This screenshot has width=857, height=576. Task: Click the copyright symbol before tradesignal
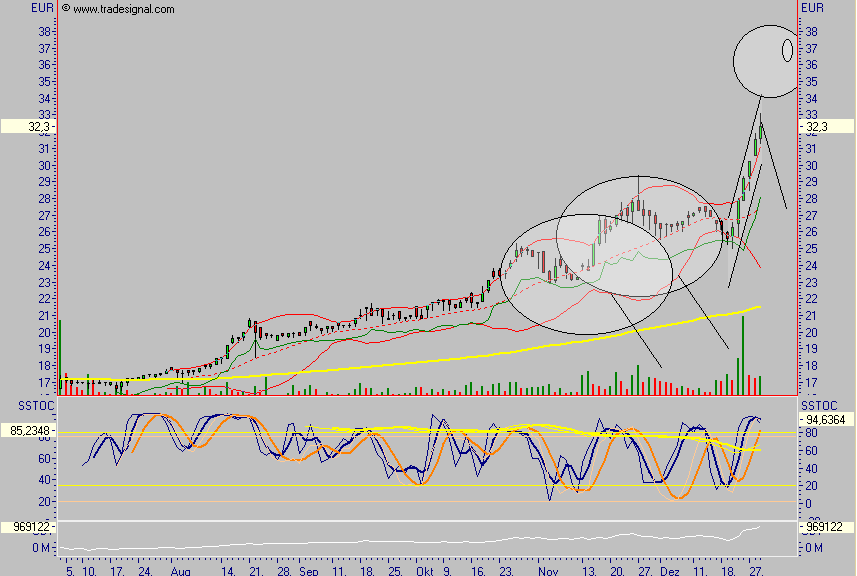pyautogui.click(x=66, y=9)
